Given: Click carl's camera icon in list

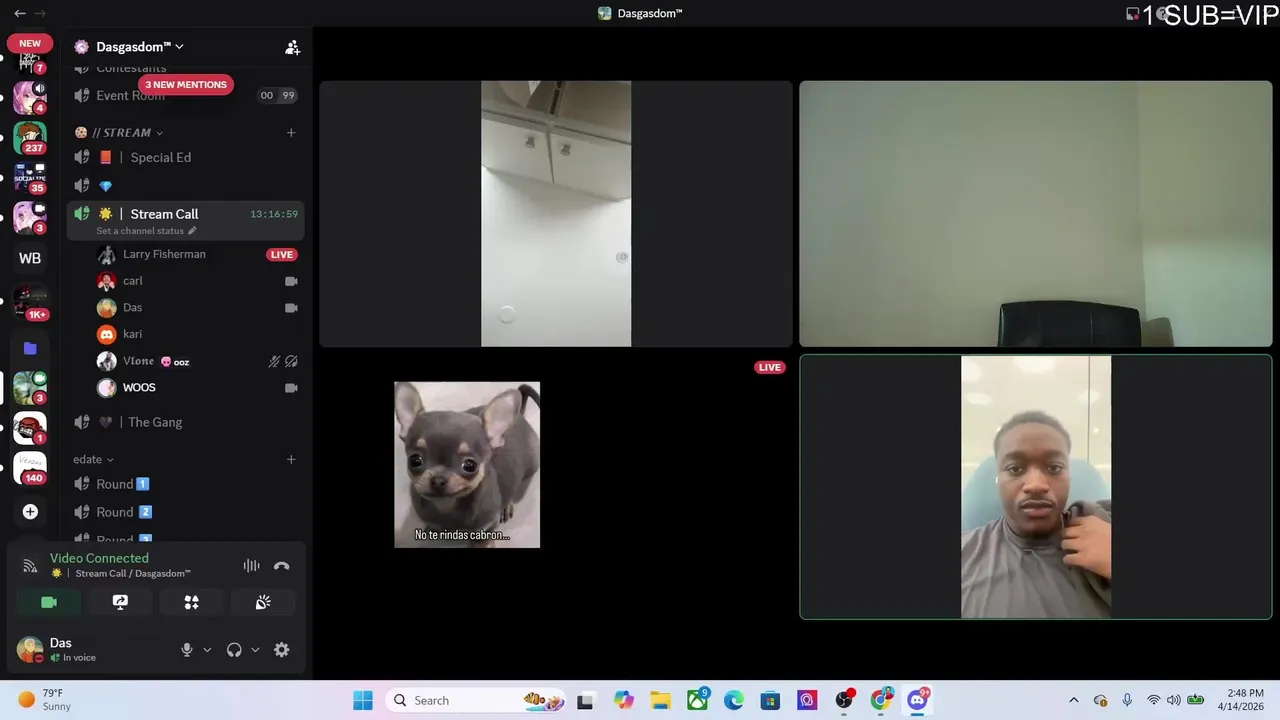Looking at the screenshot, I should point(291,281).
